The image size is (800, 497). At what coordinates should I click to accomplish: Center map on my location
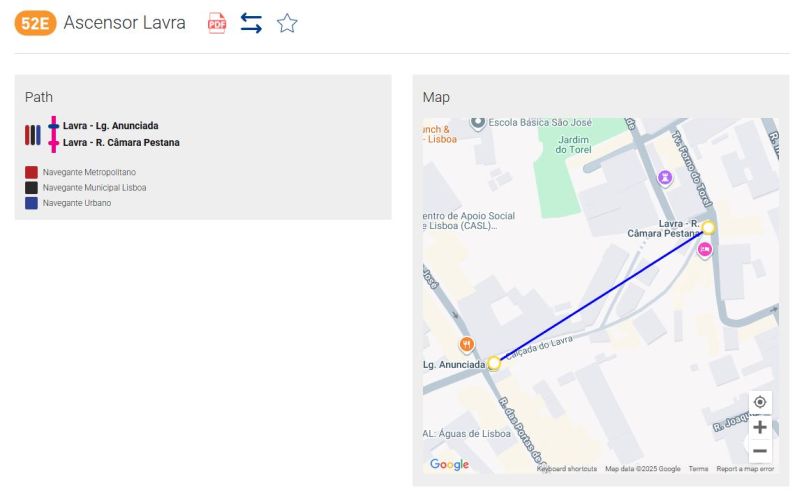760,402
